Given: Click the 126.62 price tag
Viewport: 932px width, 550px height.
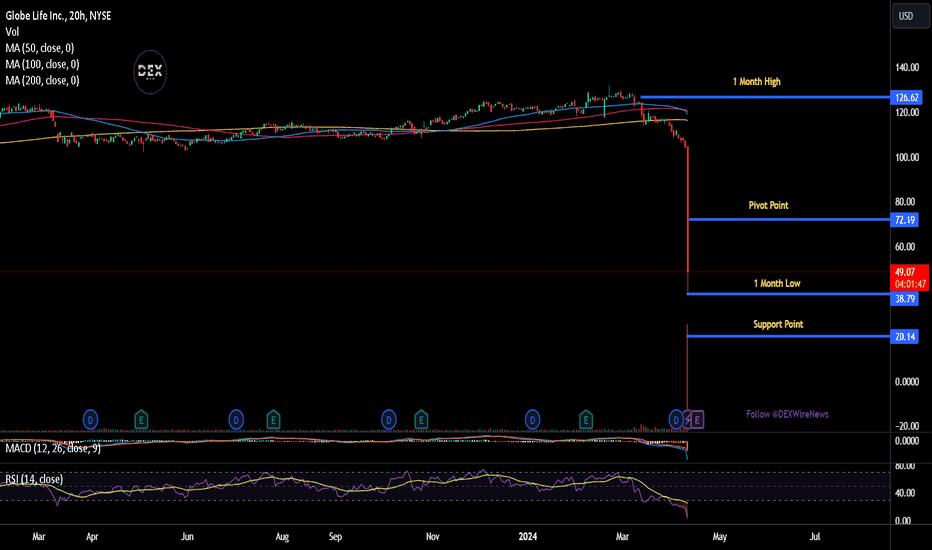Looking at the screenshot, I should pyautogui.click(x=906, y=98).
